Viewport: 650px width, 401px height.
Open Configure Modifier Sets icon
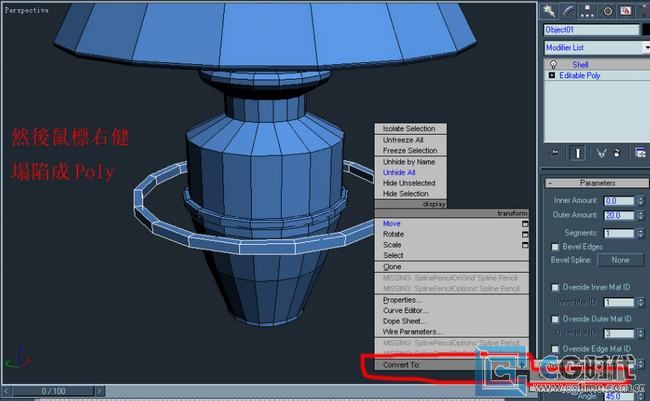[x=640, y=153]
